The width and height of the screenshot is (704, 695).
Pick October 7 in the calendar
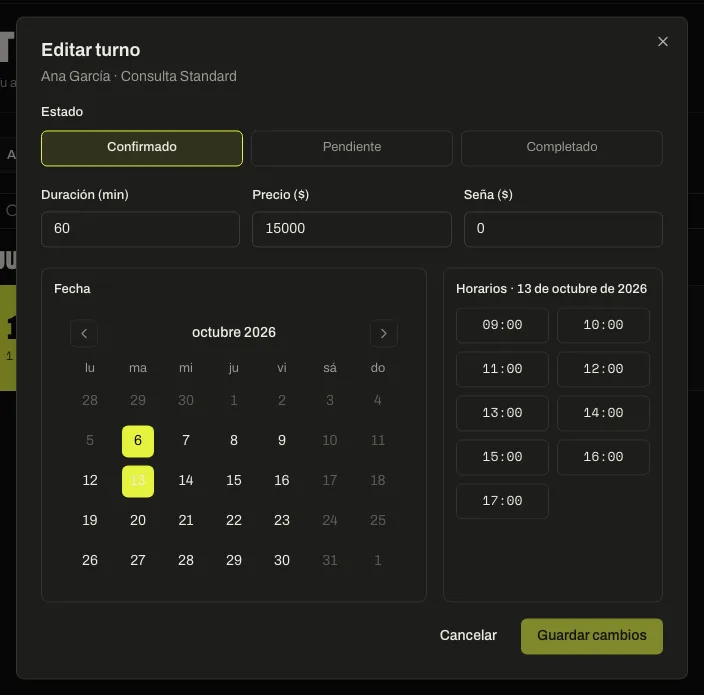click(186, 441)
